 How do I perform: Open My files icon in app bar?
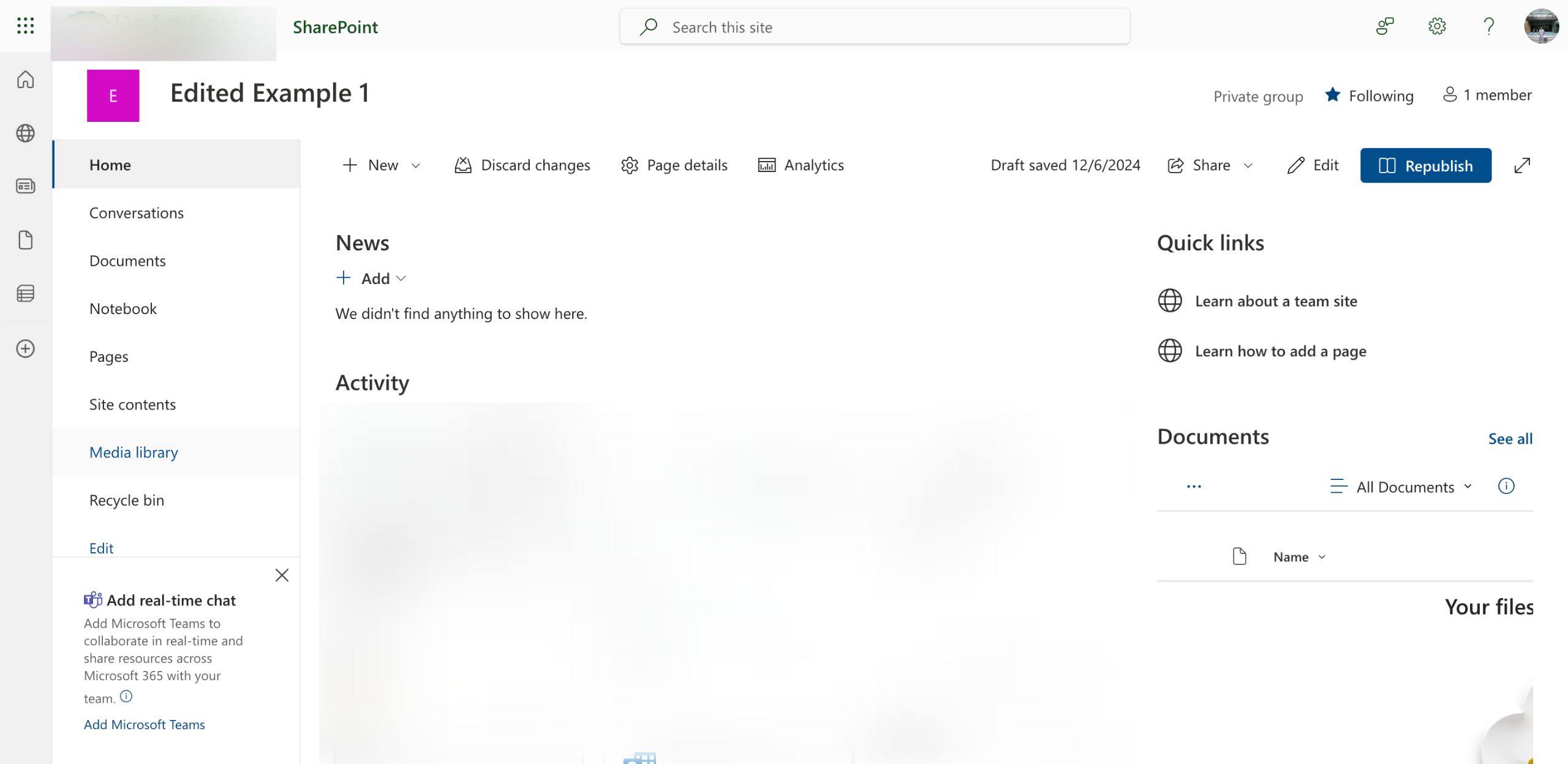coord(25,240)
